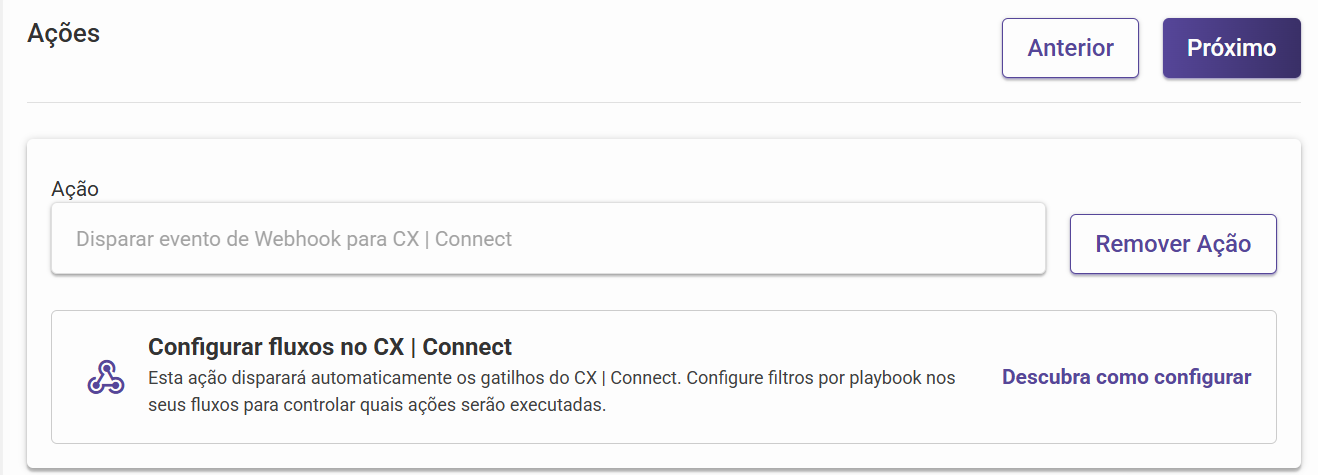
Task: Click the purple CX Connect webhook symbol
Action: pos(105,377)
